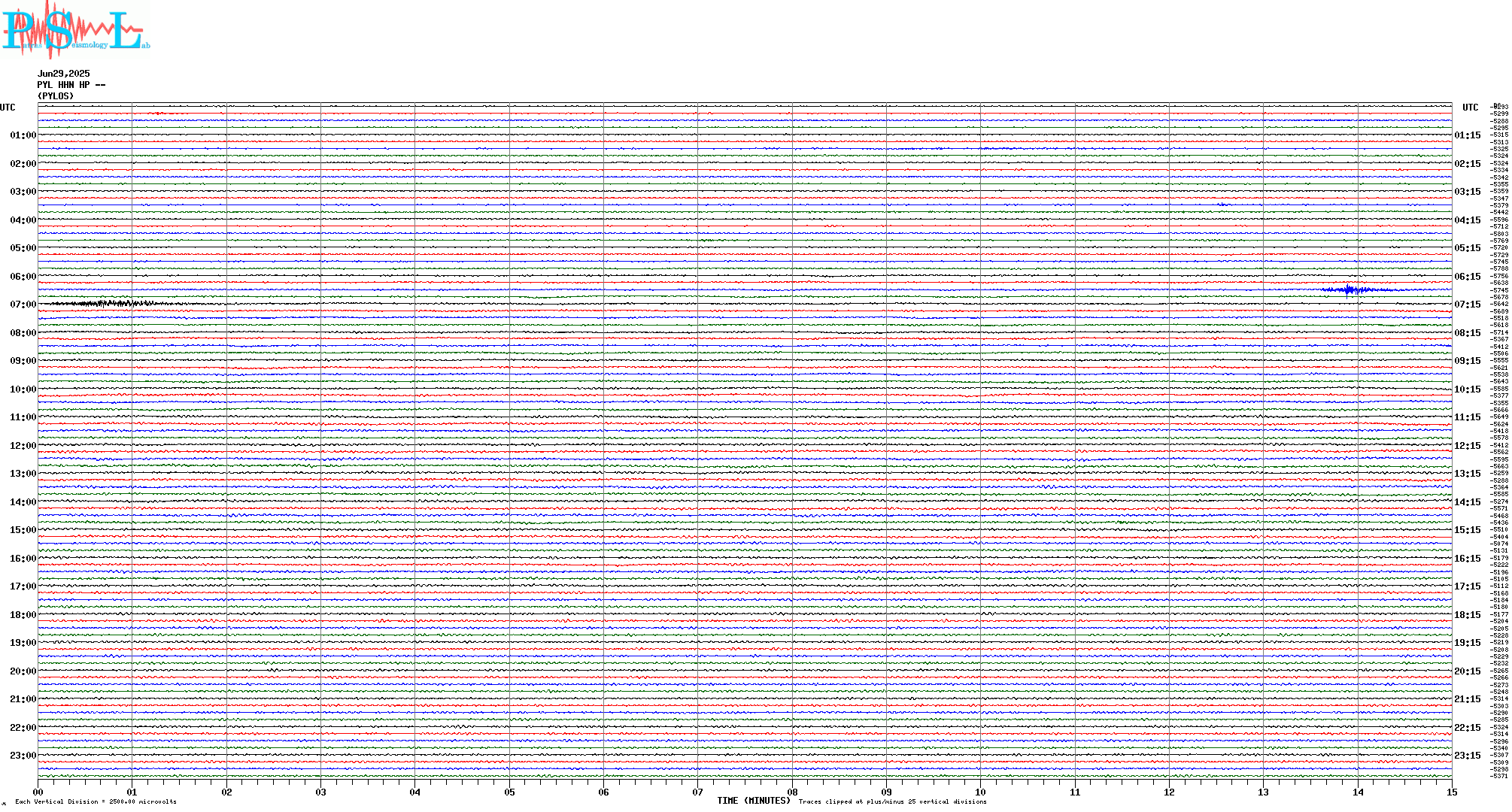Click the 03 minute tick label

321,792
